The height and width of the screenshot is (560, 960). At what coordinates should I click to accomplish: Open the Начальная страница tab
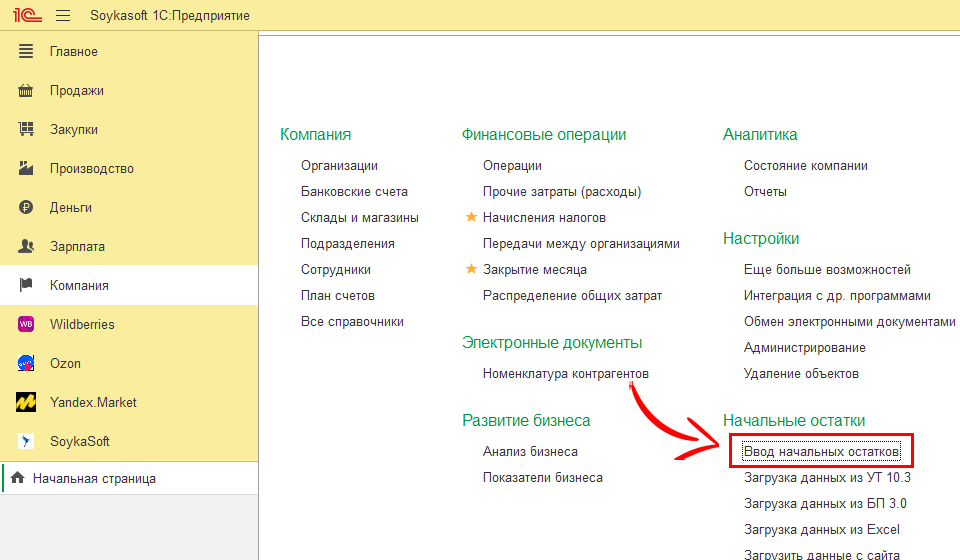[94, 479]
